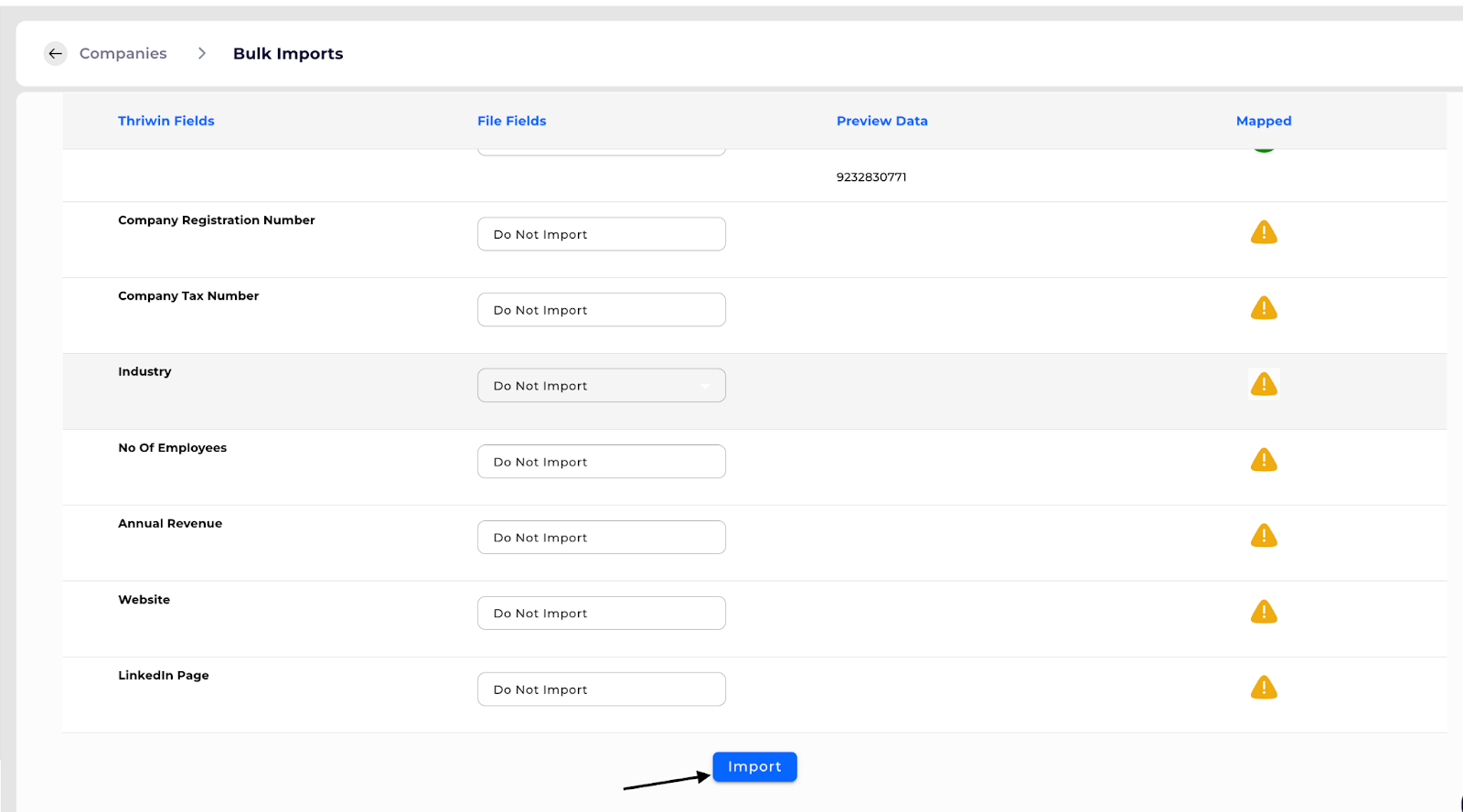This screenshot has width=1463, height=812.
Task: Select the Industry field label
Action: pos(144,372)
